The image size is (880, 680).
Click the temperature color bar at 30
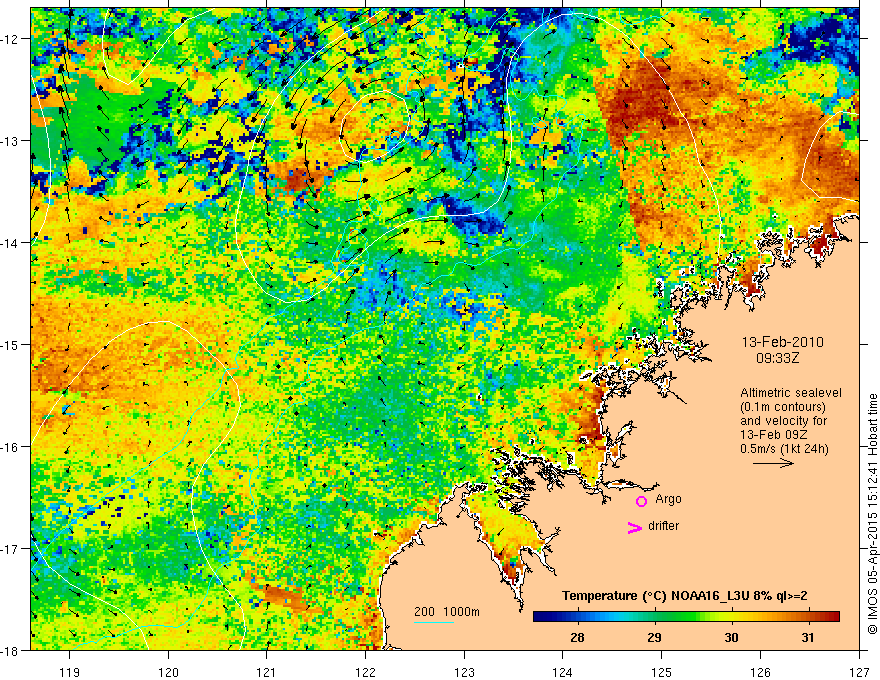pos(731,617)
